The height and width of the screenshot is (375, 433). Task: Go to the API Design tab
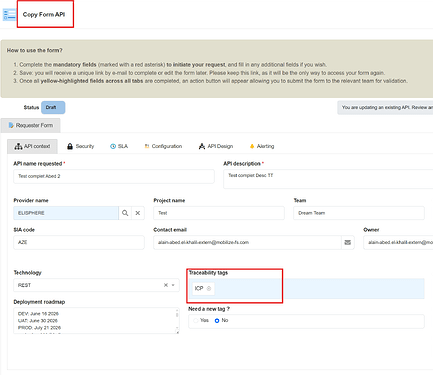point(216,146)
